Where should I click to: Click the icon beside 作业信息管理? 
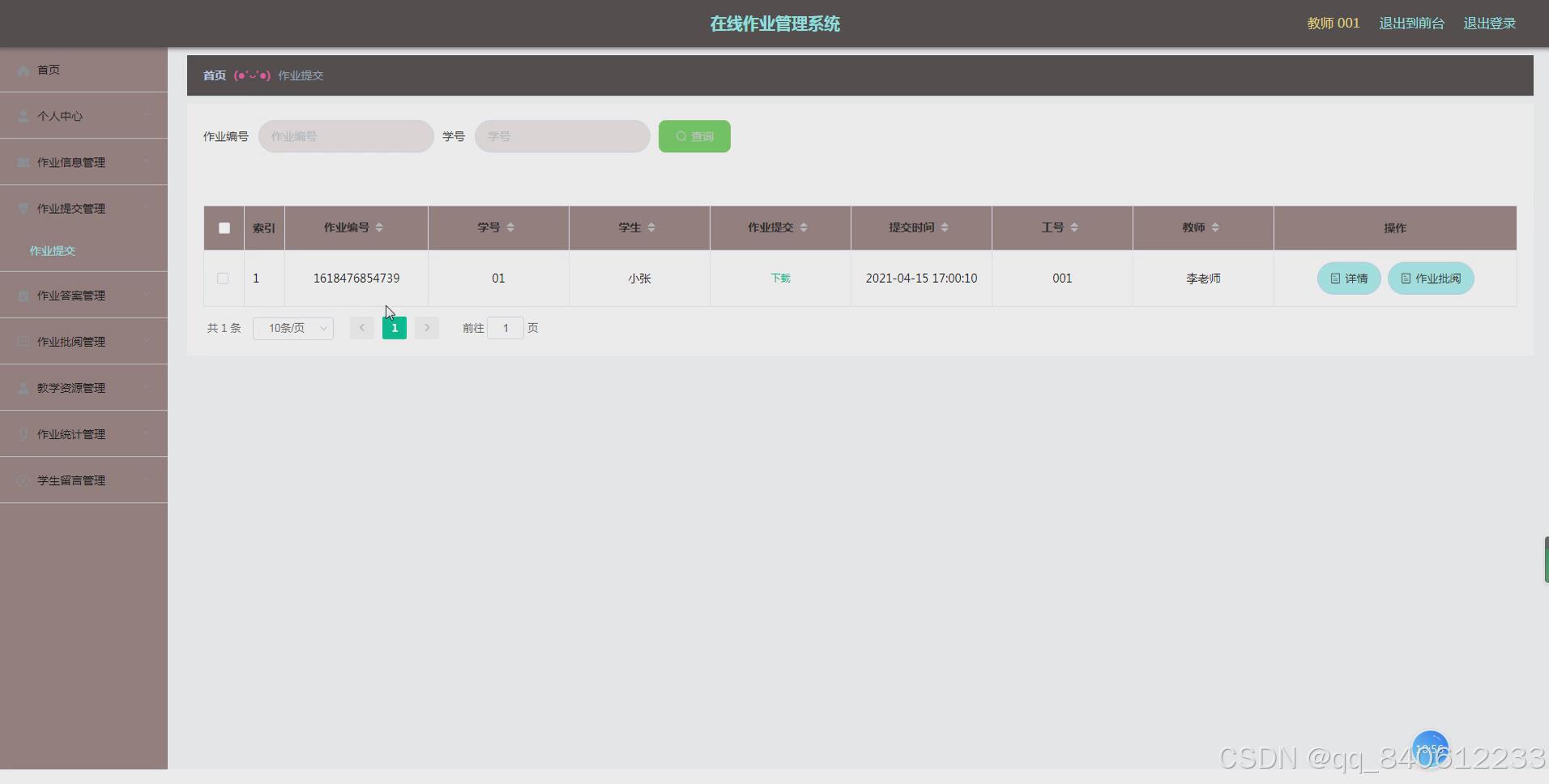23,163
